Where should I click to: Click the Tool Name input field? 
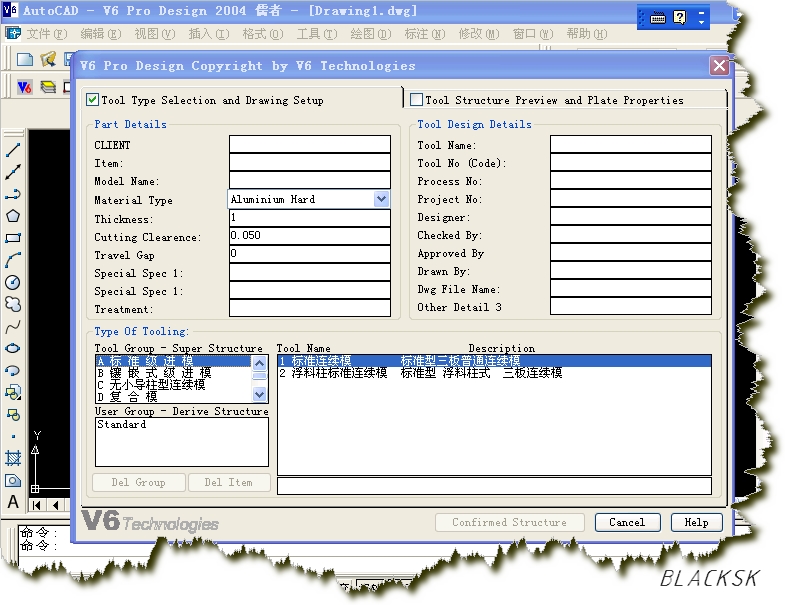point(631,144)
